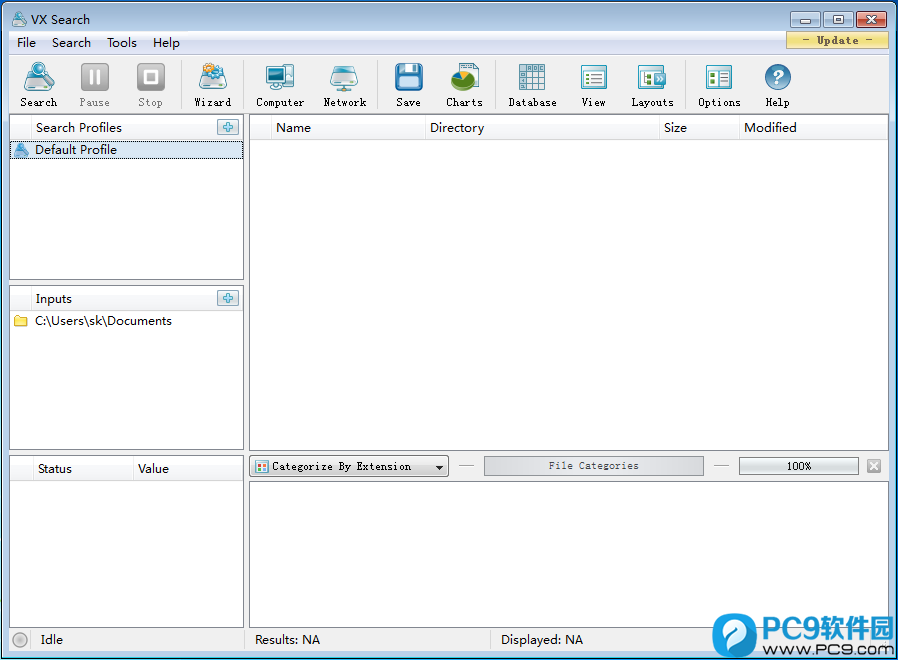Select the C:\Users\sk\Documents input folder

tap(127, 321)
